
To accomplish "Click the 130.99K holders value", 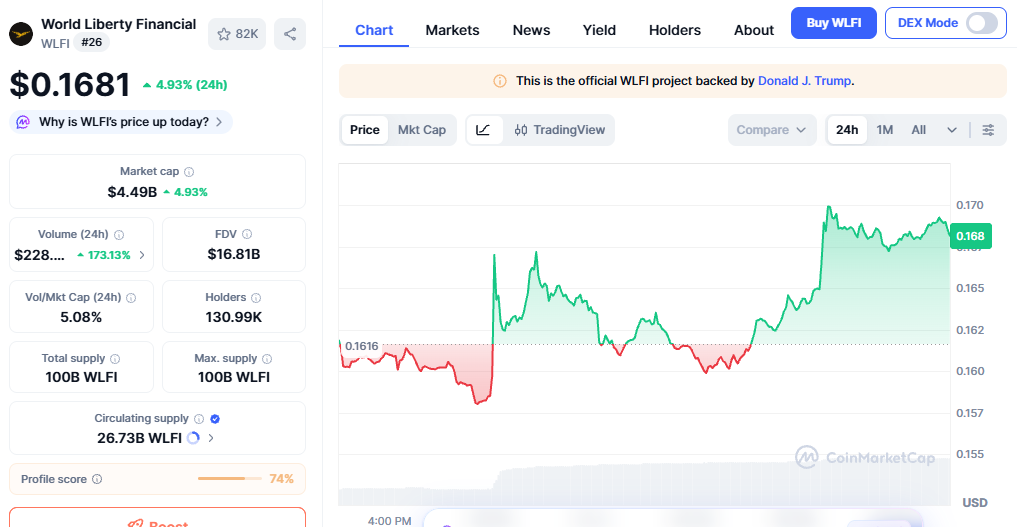I will [x=233, y=317].
